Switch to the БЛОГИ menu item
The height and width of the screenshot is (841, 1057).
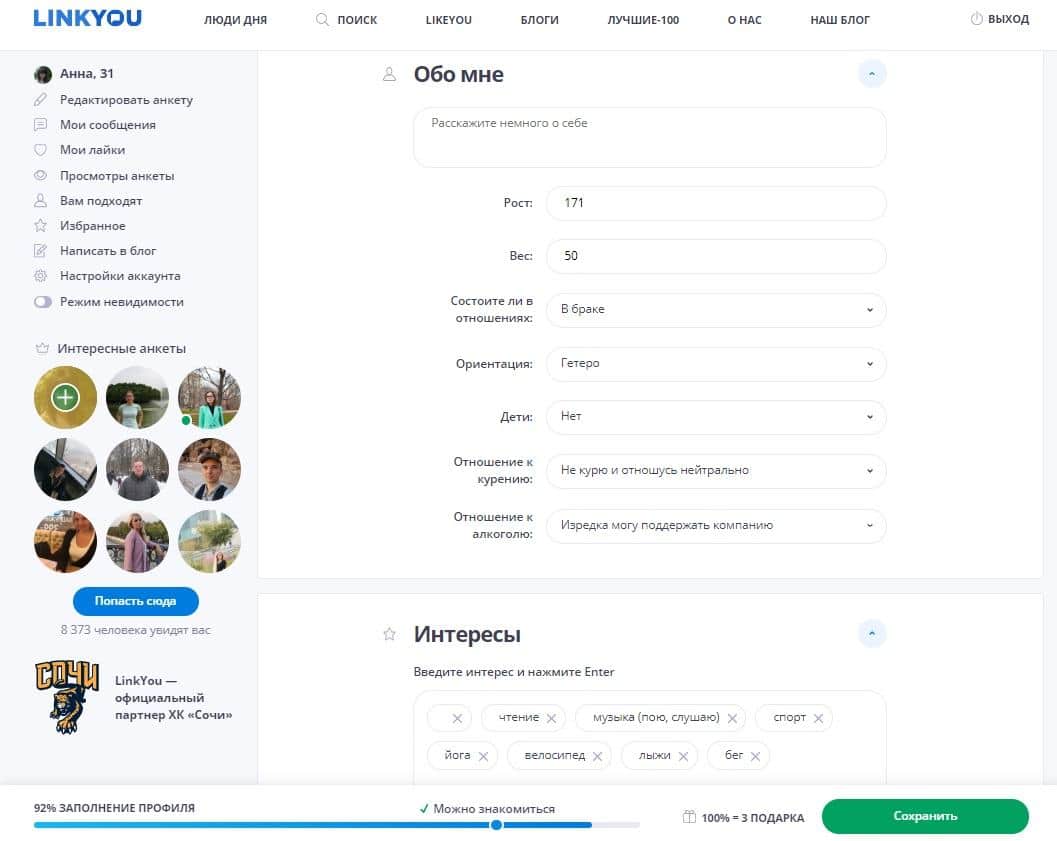(x=539, y=19)
